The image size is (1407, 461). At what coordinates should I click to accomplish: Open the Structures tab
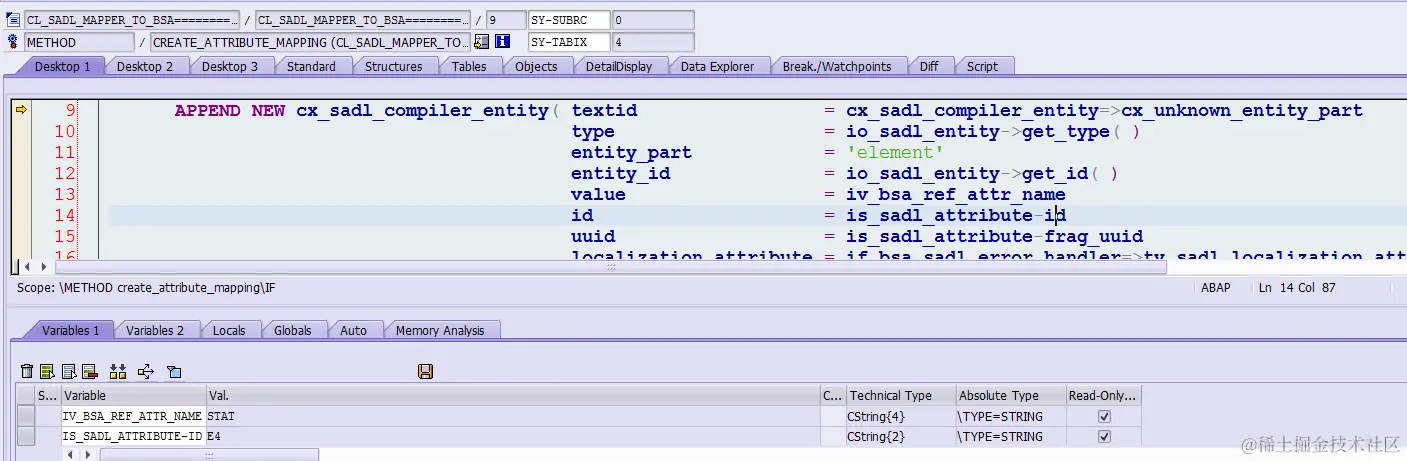pos(393,66)
